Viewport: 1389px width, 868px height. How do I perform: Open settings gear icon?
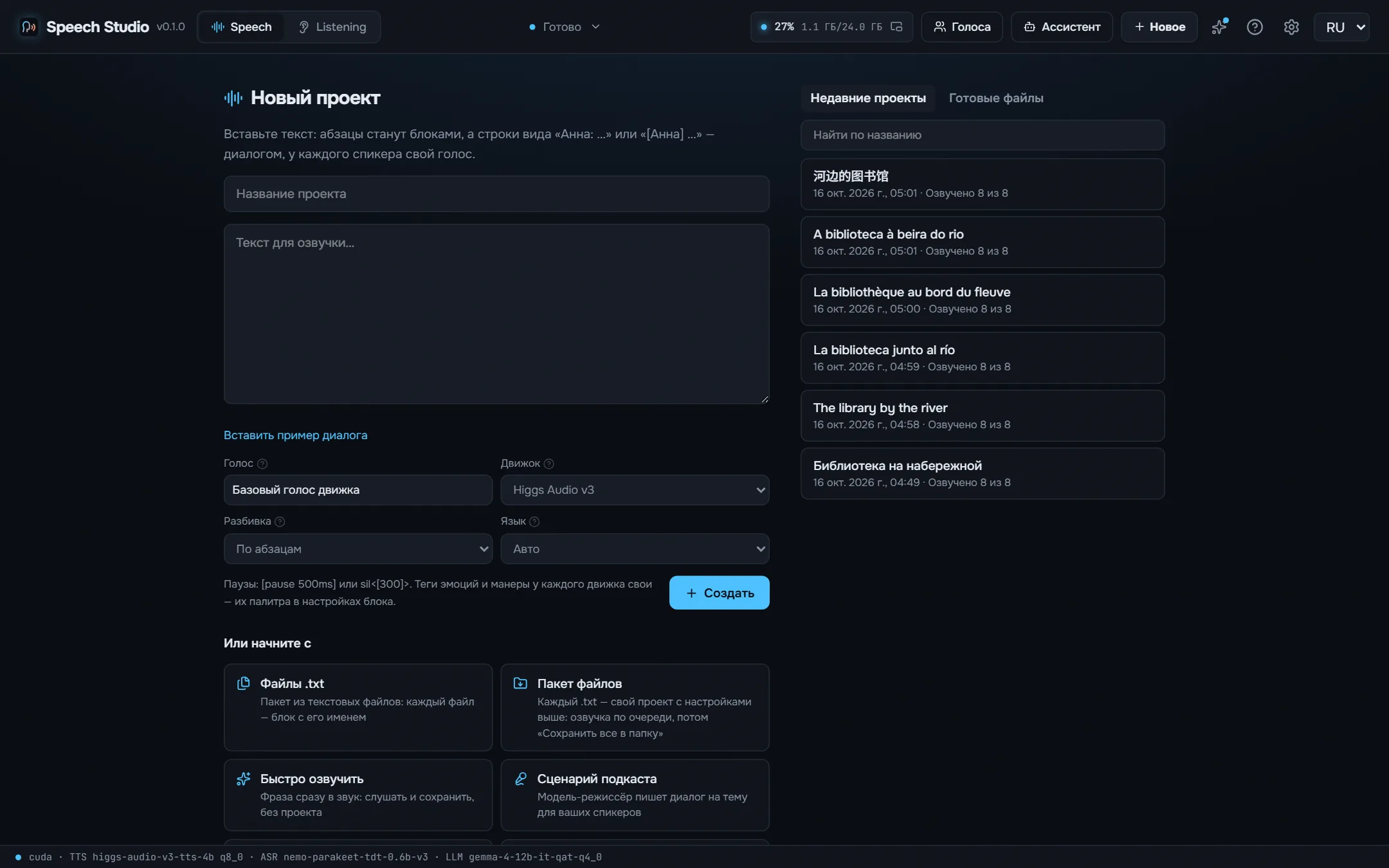1291,27
